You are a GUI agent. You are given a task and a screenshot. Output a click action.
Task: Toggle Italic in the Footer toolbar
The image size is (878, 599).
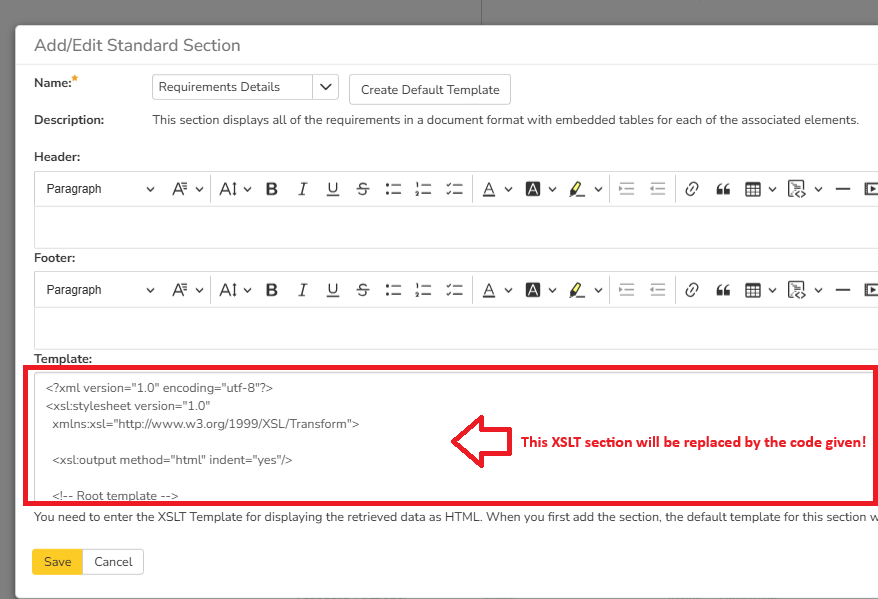coord(303,290)
